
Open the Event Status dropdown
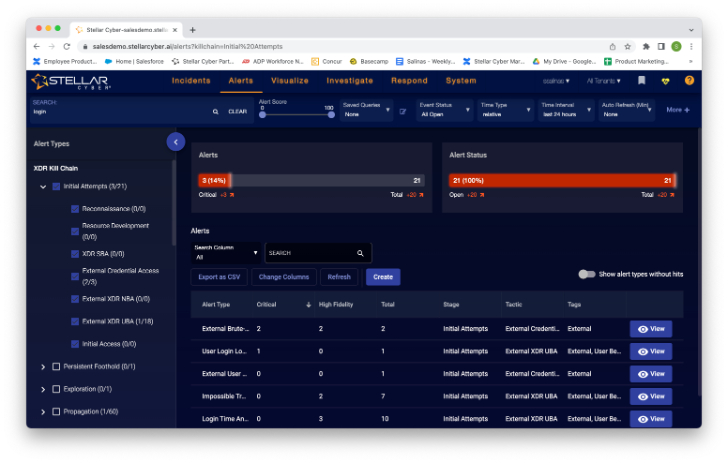pos(445,110)
